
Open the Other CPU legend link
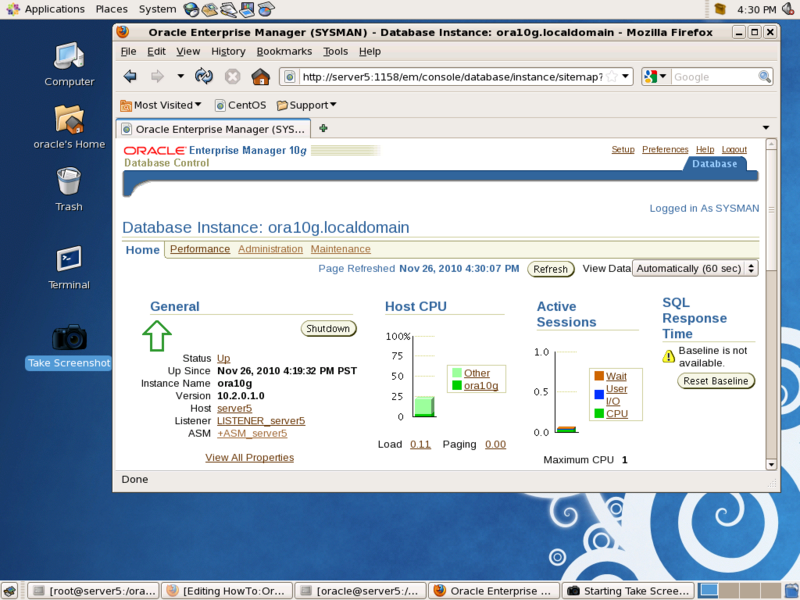[477, 373]
